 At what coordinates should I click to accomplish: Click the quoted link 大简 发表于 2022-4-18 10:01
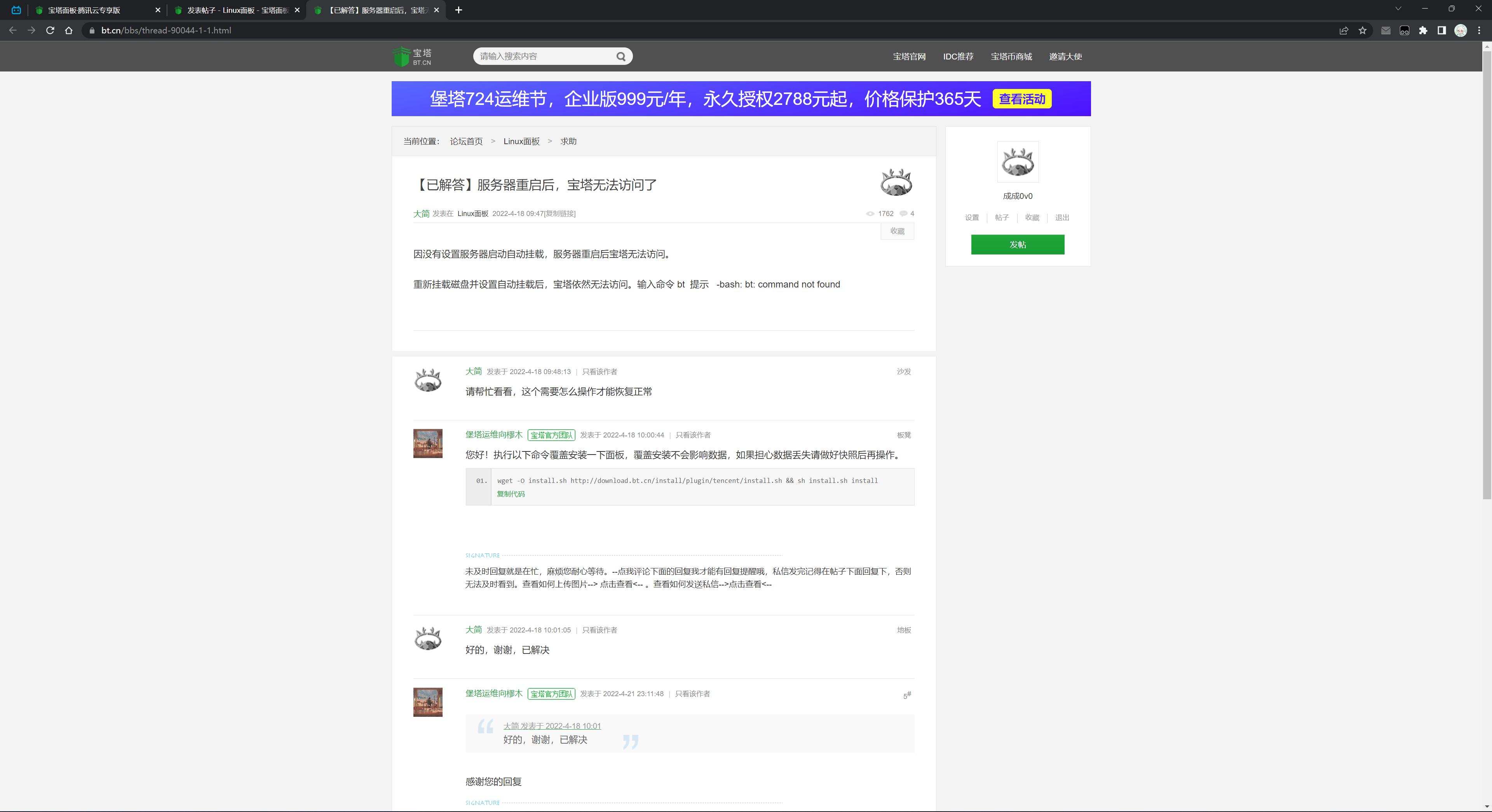(552, 726)
